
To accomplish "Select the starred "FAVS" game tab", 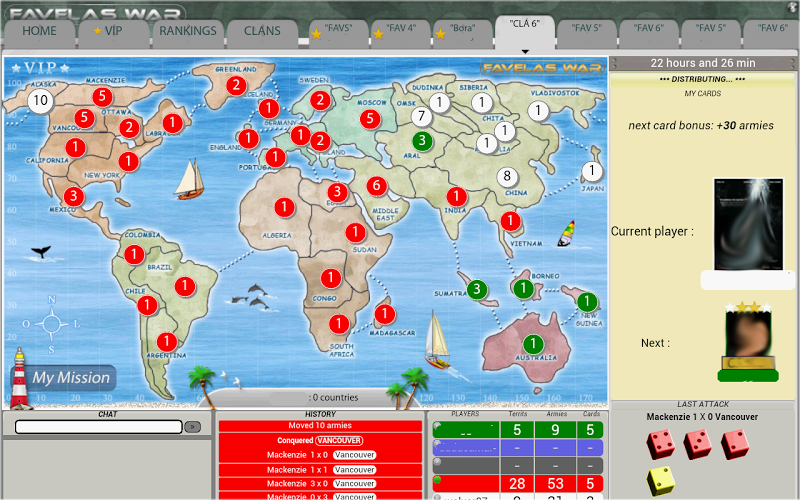I will click(336, 33).
